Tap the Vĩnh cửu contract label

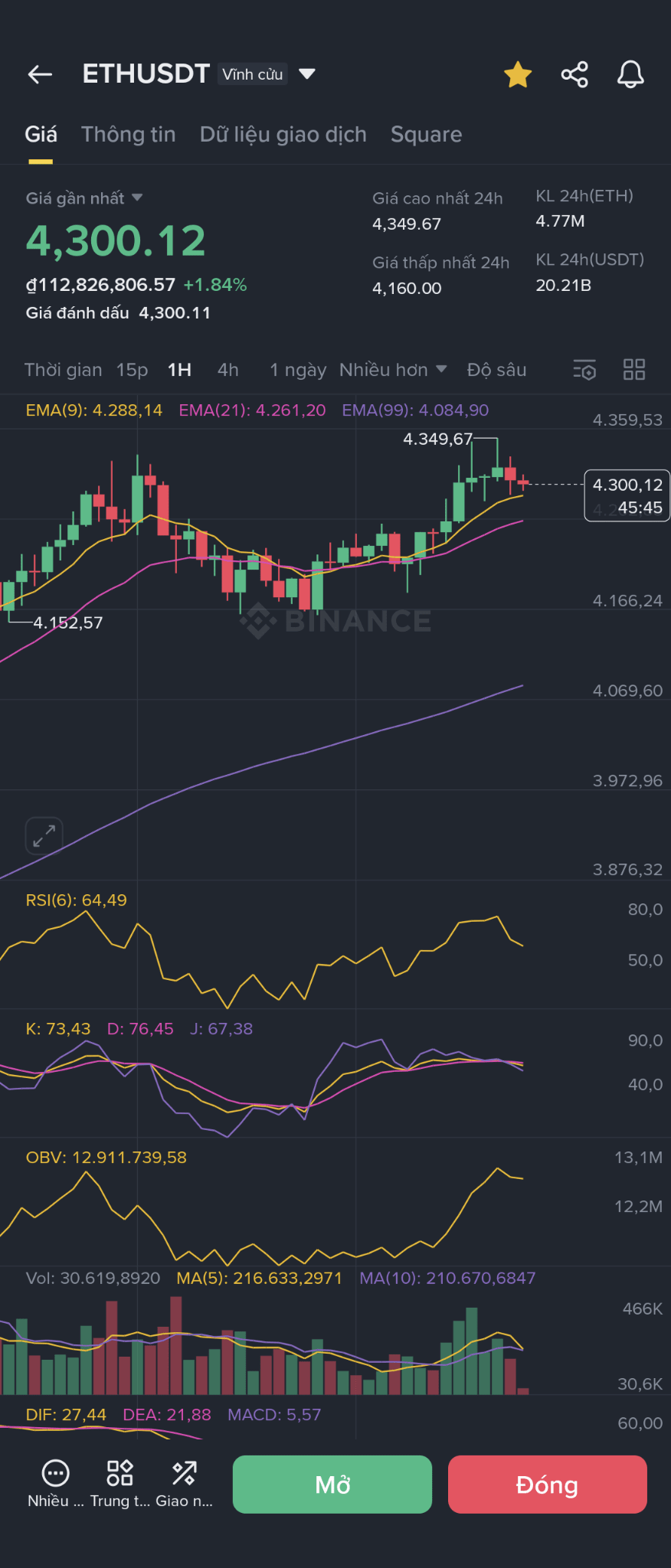pyautogui.click(x=253, y=74)
